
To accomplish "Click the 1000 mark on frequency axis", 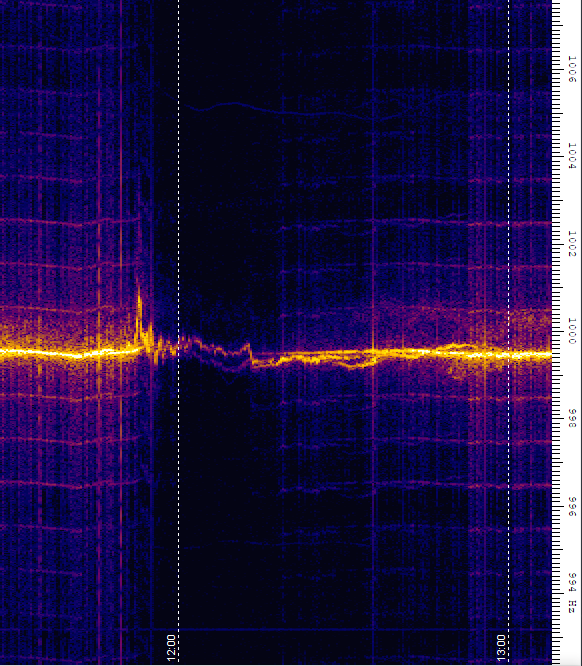I will coord(572,331).
